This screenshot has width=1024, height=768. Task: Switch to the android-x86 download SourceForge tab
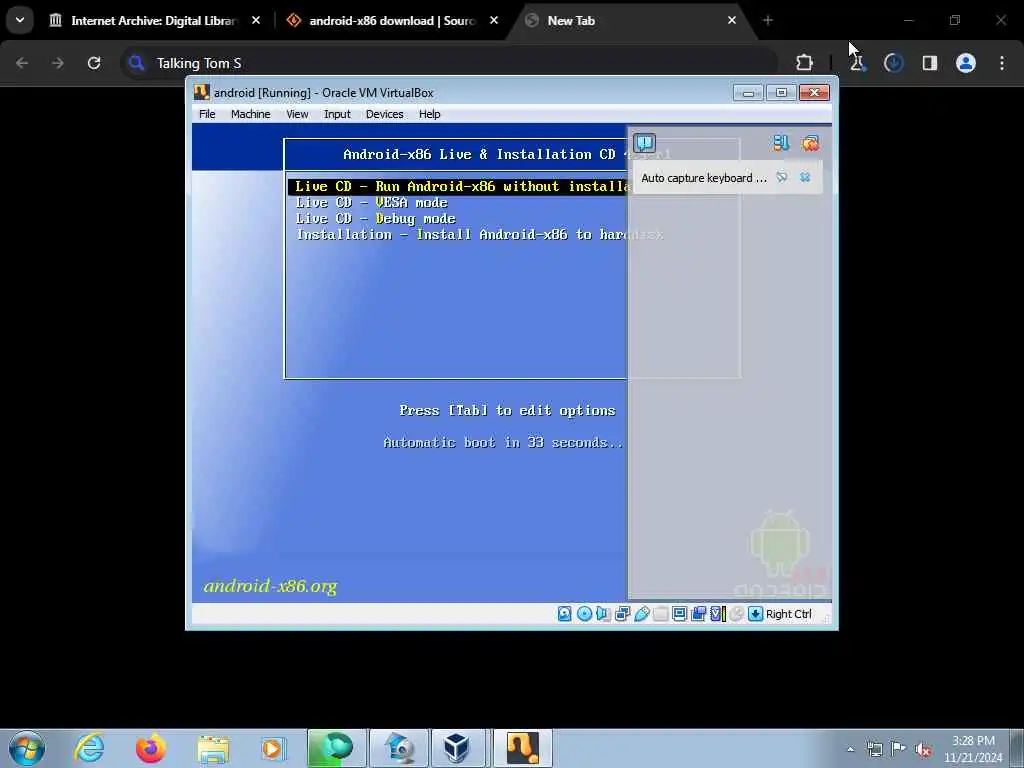(392, 21)
